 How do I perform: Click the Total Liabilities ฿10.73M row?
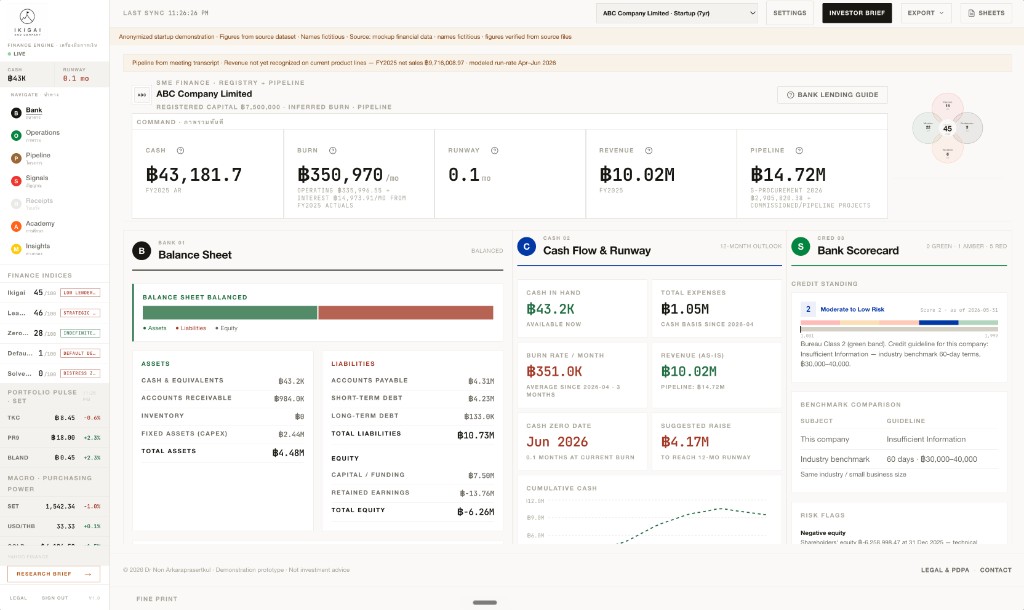click(413, 434)
